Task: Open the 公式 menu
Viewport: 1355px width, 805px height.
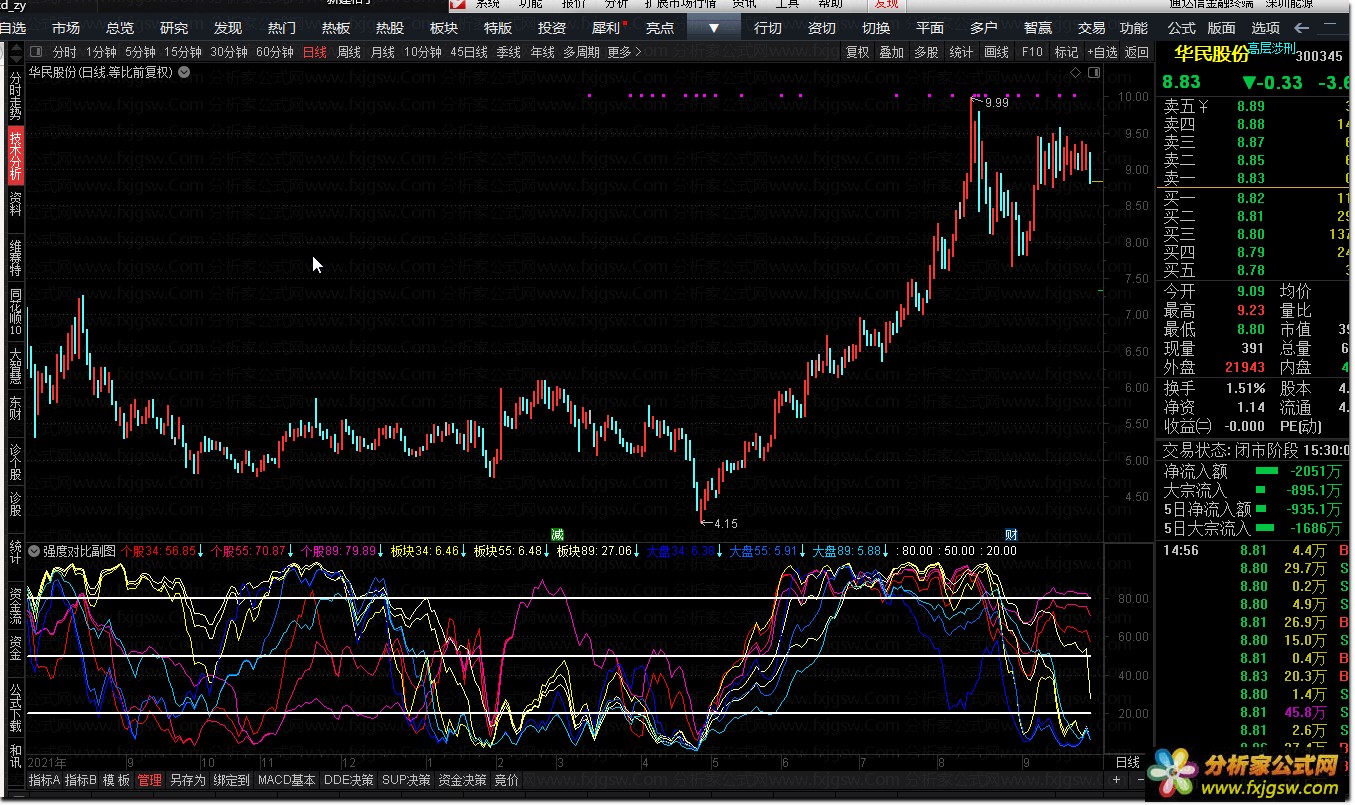Action: [x=1181, y=28]
